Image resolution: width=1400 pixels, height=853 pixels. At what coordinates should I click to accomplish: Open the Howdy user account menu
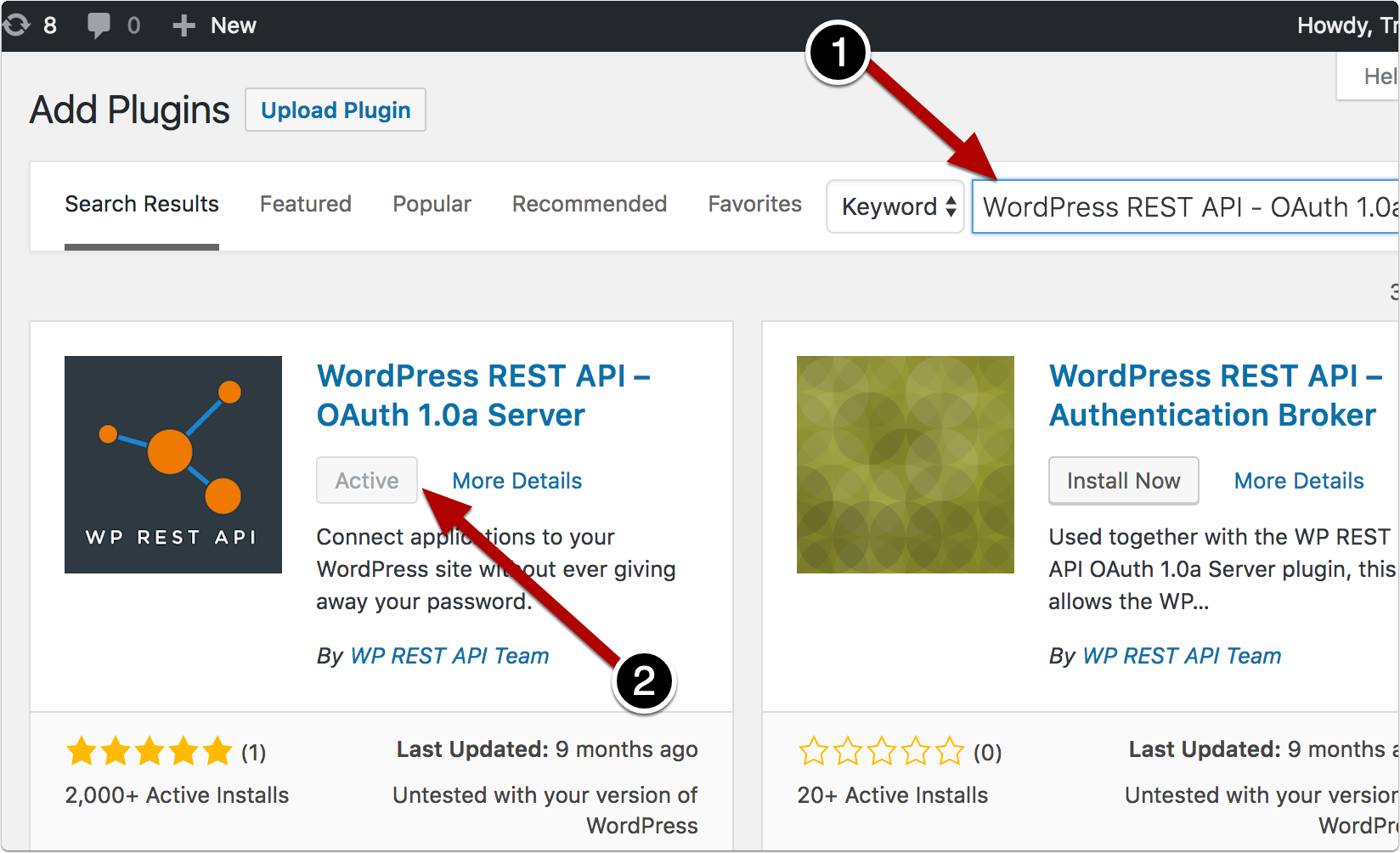tap(1348, 25)
